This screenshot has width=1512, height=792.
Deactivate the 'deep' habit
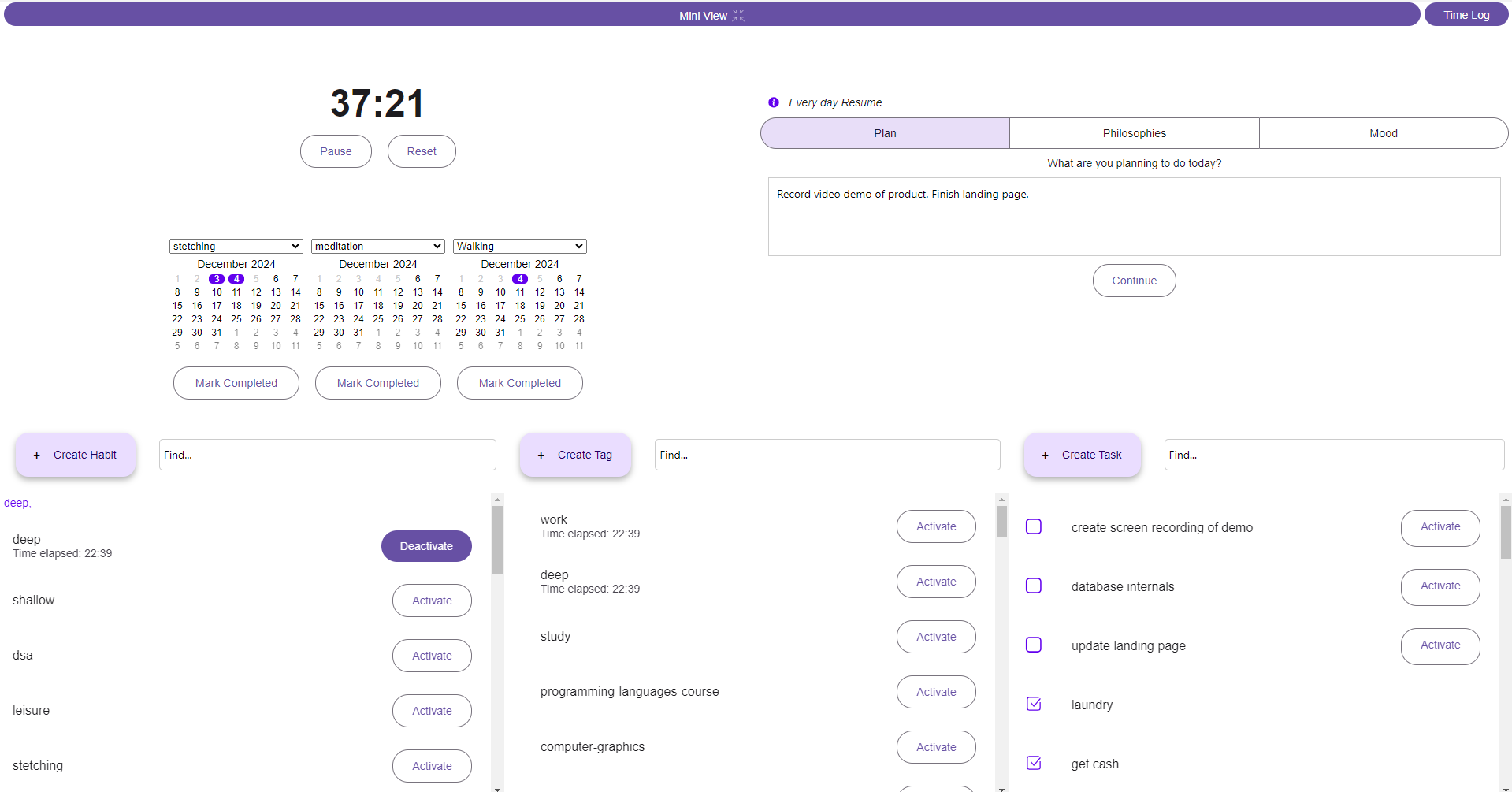click(x=426, y=546)
